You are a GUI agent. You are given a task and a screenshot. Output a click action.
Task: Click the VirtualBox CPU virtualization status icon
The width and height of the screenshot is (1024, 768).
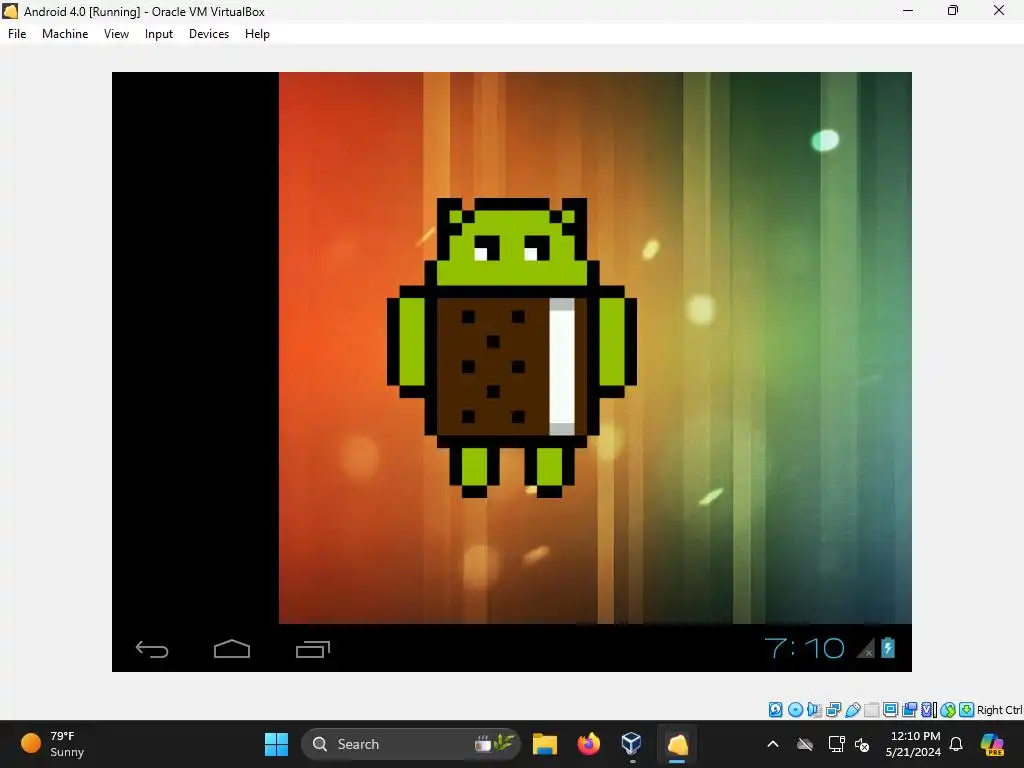pyautogui.click(x=929, y=710)
